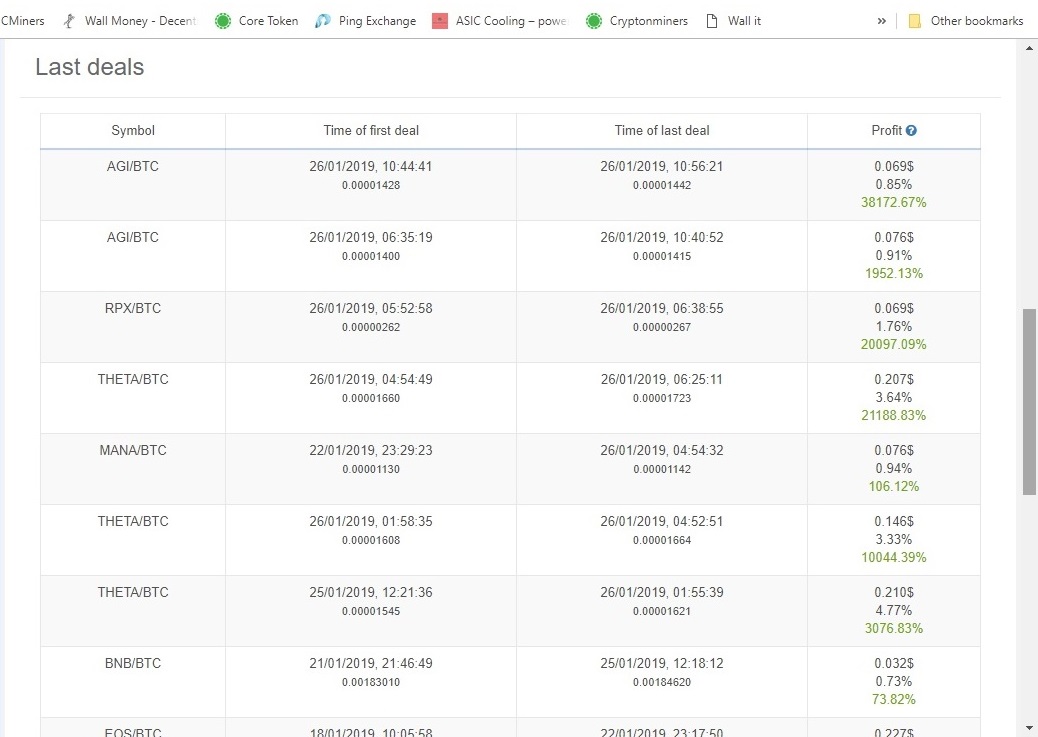The height and width of the screenshot is (737, 1038).
Task: Click the 38172.67% profit value
Action: point(894,202)
